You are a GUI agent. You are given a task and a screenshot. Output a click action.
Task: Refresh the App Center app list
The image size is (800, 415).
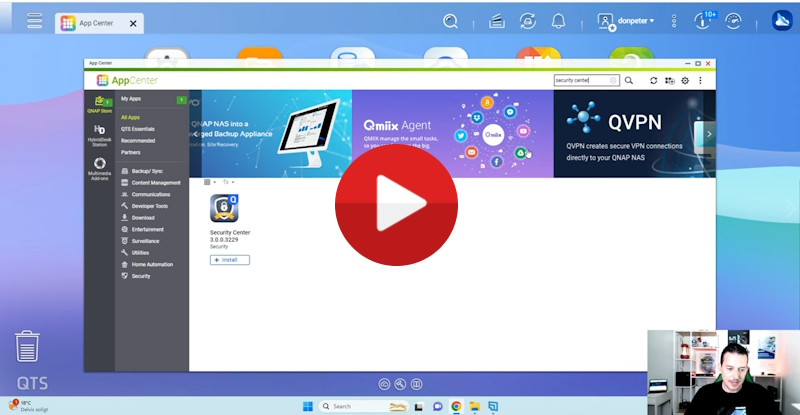click(653, 80)
